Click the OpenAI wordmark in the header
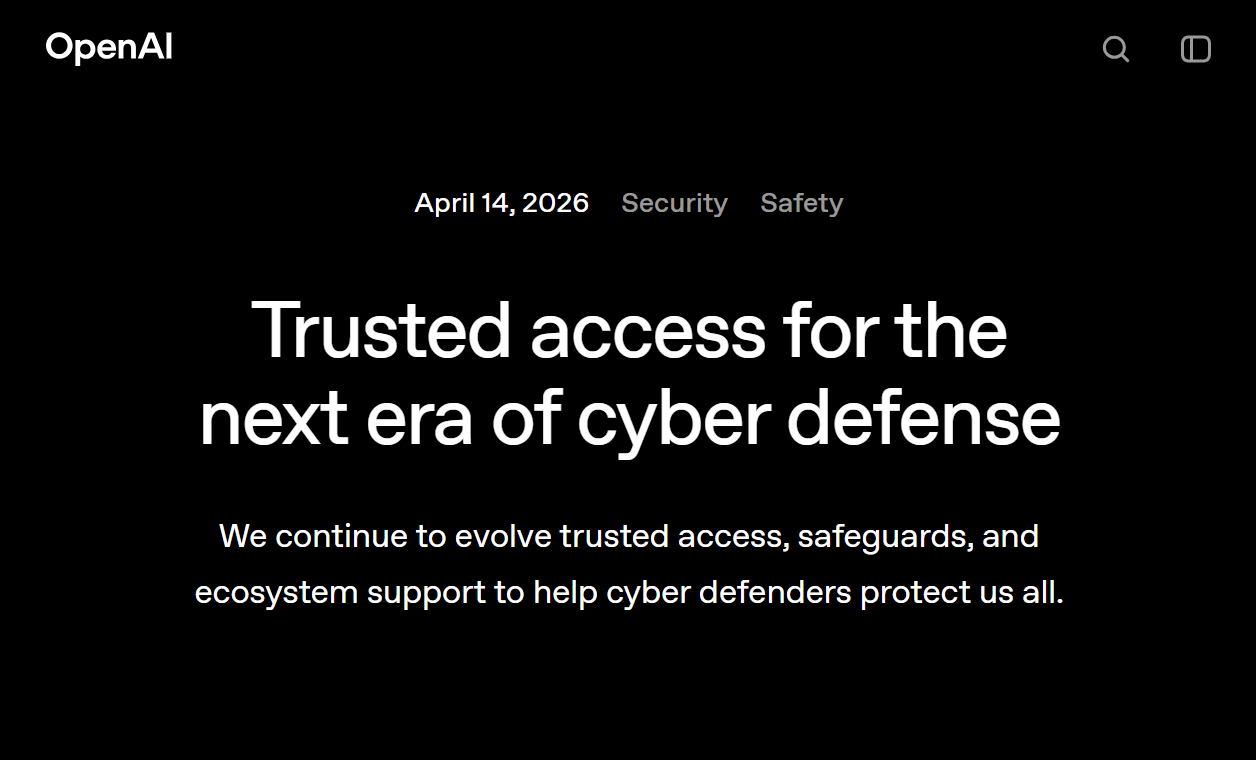1256x760 pixels. point(108,47)
